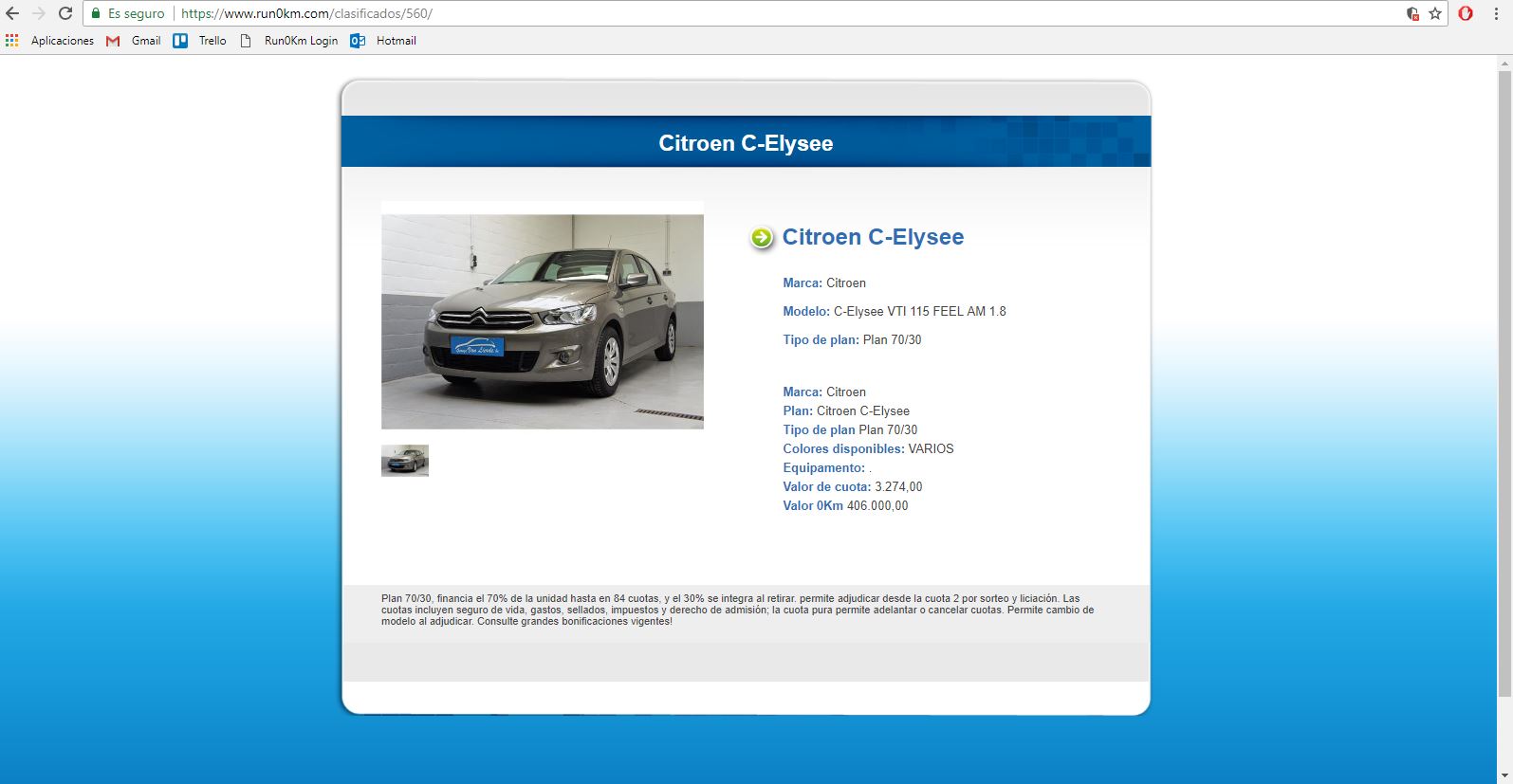Open the Run0Km Login bookmark
Screen dimensions: 1513x784
[289, 41]
